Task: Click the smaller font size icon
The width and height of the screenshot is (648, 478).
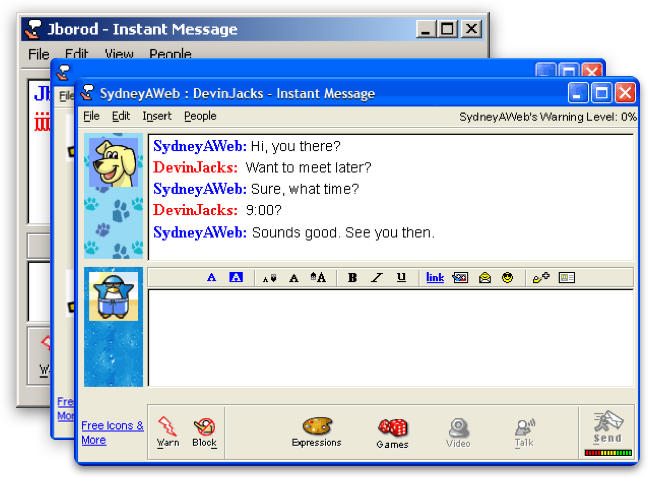Action: (x=269, y=278)
